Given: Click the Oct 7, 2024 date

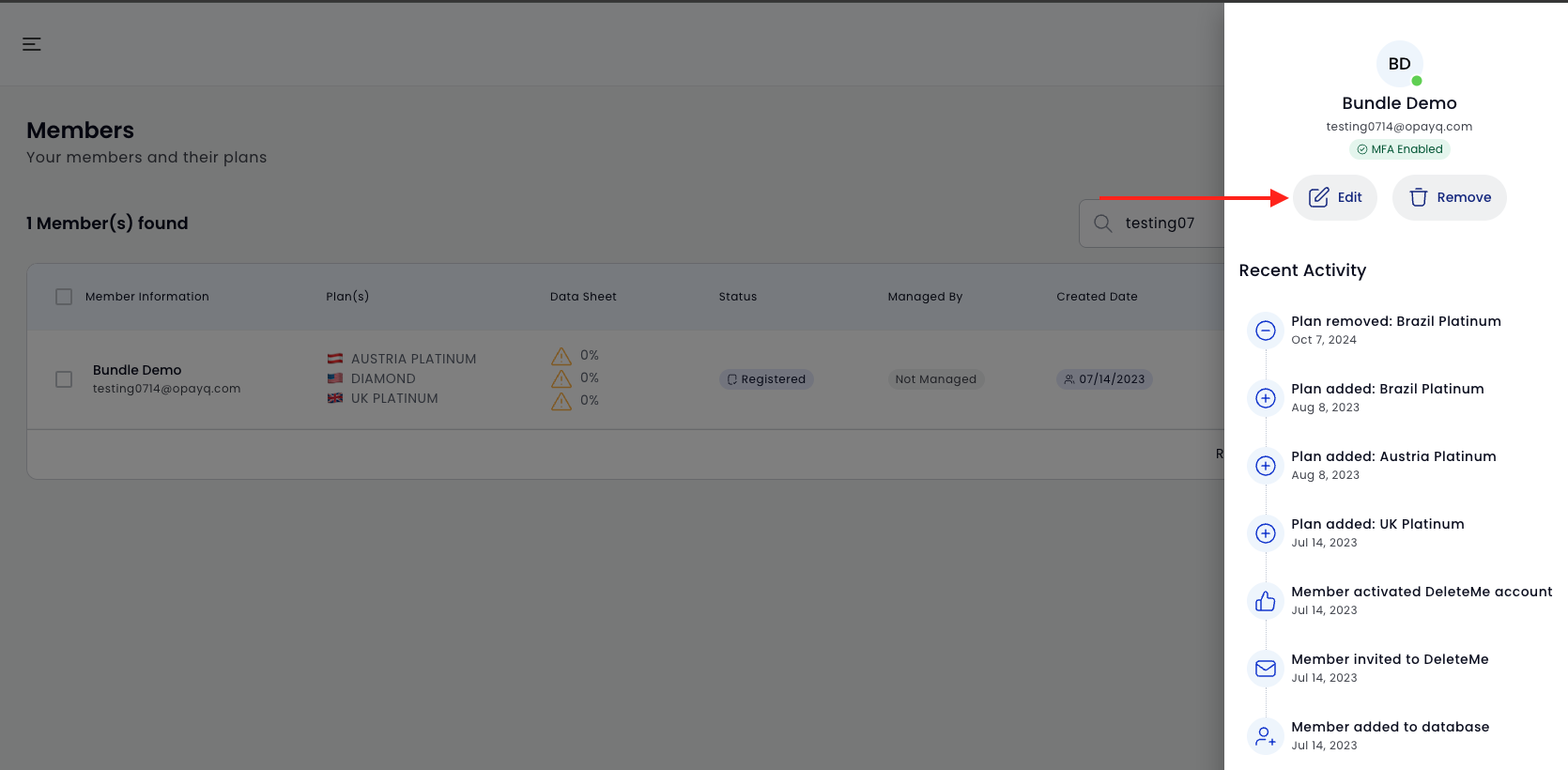Looking at the screenshot, I should pos(1324,340).
